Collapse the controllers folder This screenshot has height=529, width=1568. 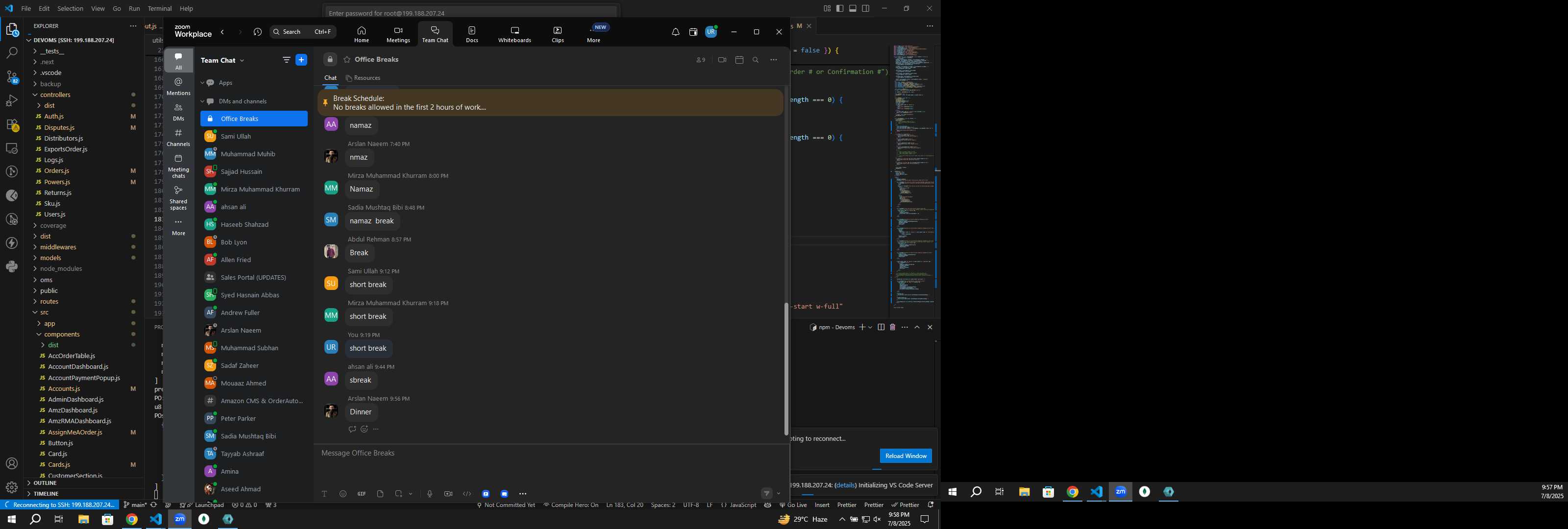coord(55,95)
